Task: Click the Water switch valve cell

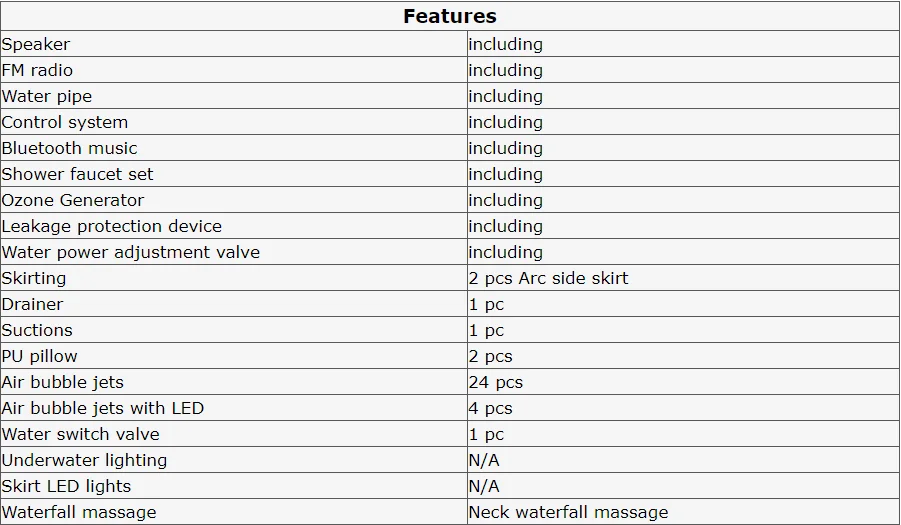Action: pyautogui.click(x=234, y=434)
